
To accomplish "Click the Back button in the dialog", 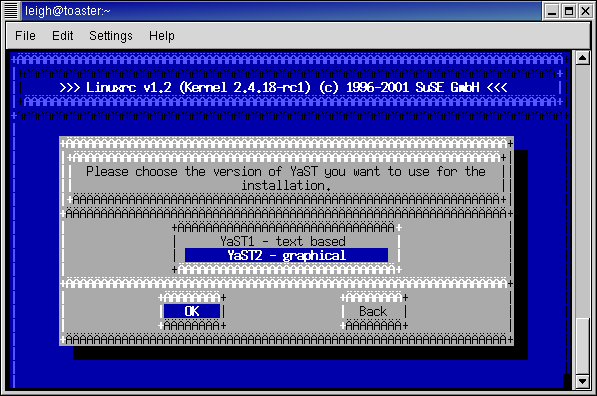I will coord(373,311).
